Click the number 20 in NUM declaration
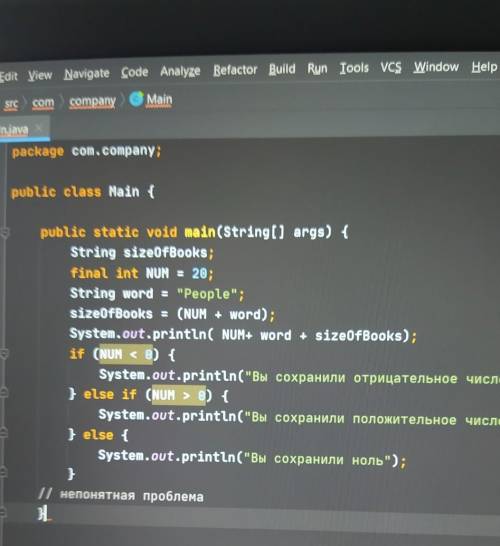 (200, 274)
